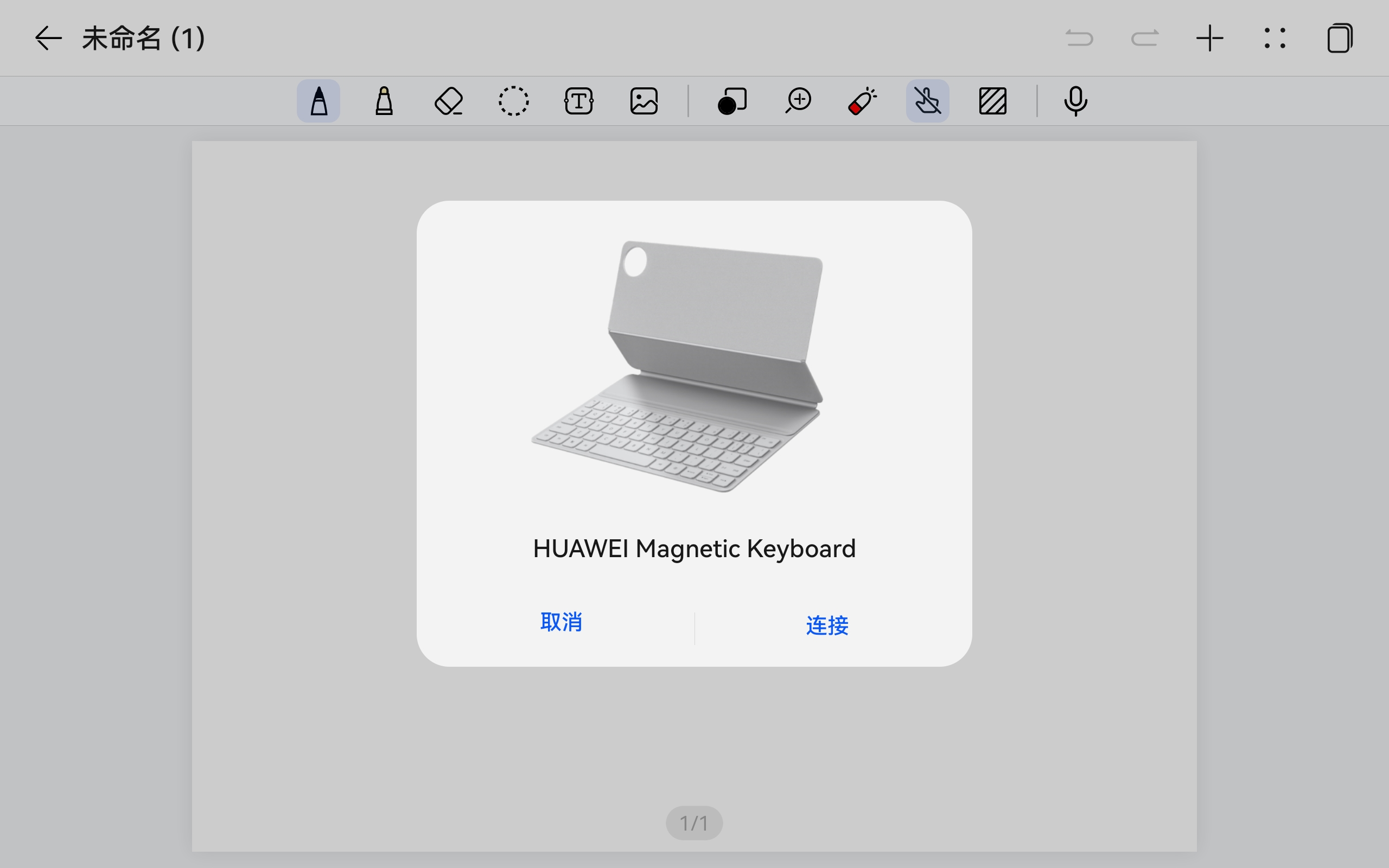Toggle finger touch drawing mode

[927, 101]
